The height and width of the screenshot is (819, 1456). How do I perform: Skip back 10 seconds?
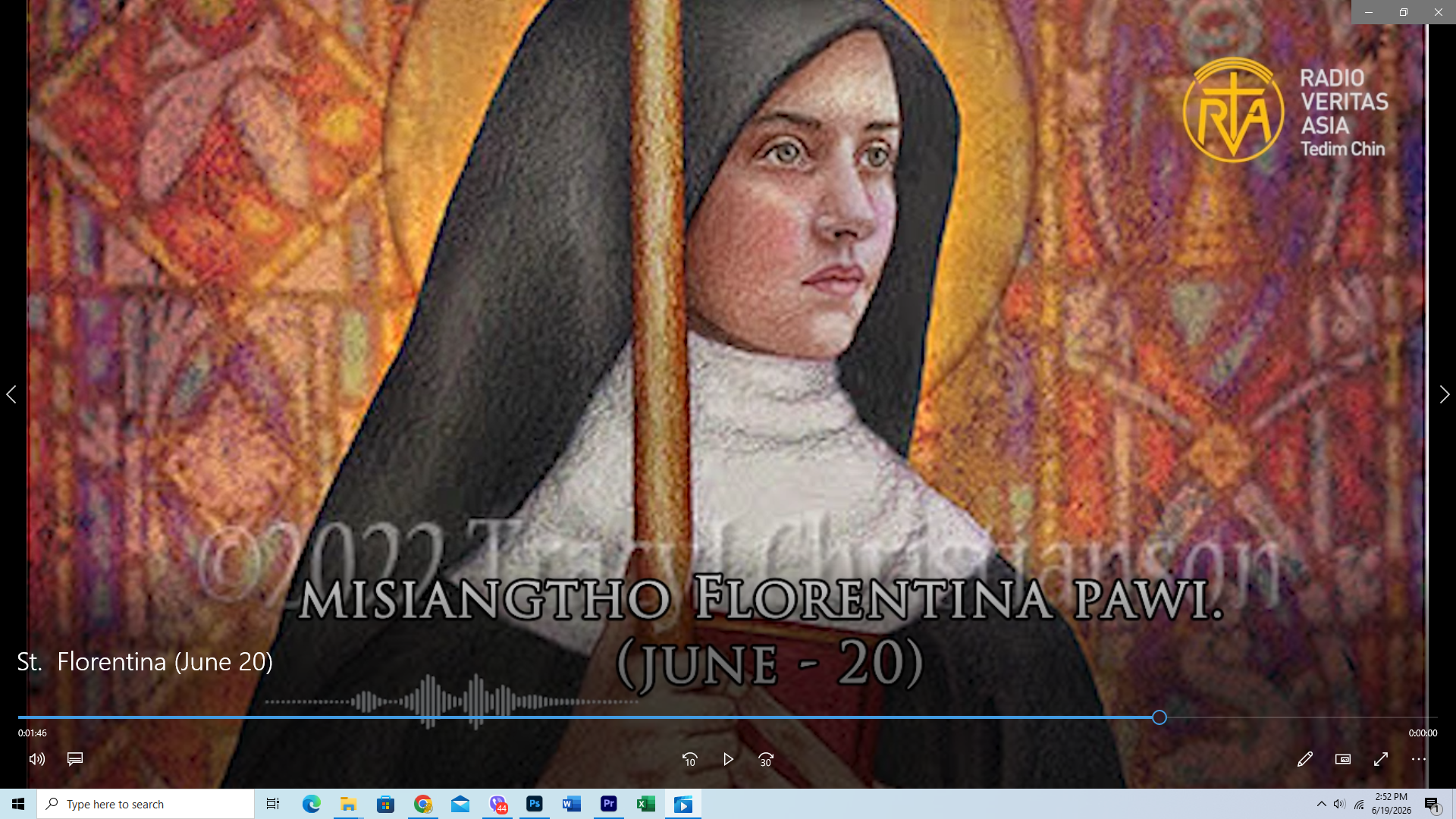[x=690, y=759]
